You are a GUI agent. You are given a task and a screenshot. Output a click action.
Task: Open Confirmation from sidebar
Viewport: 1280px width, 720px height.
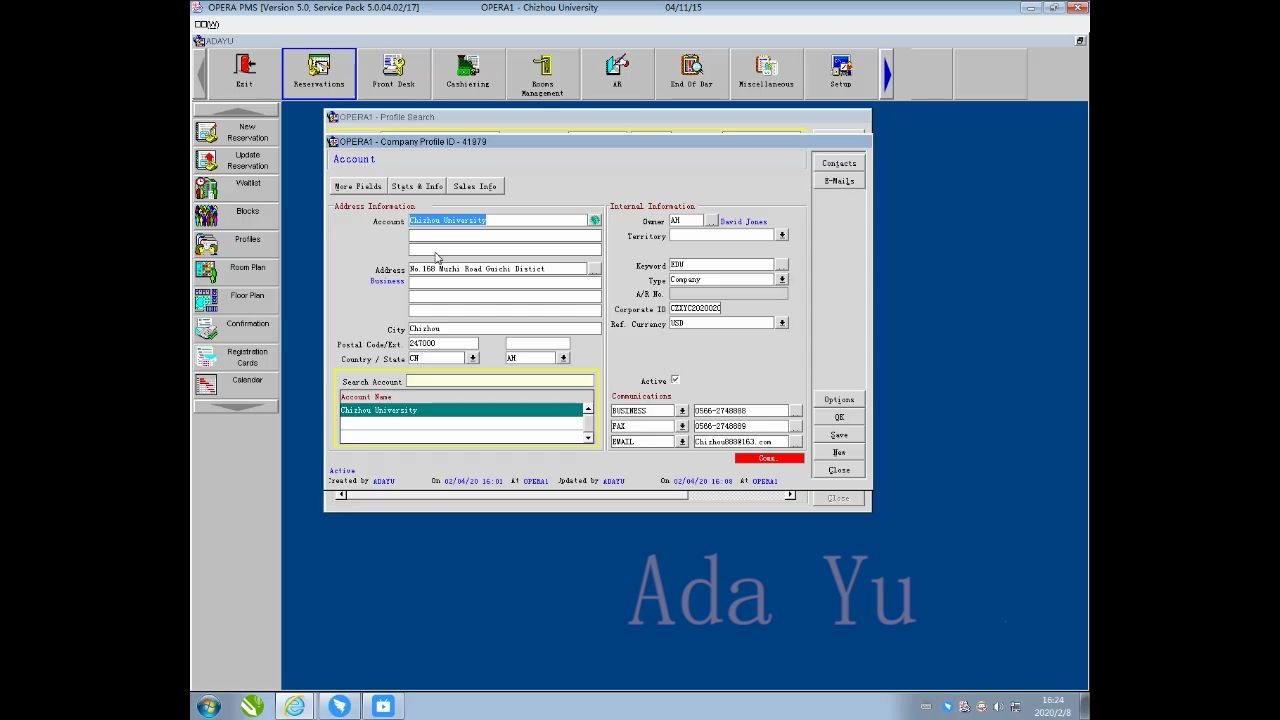tap(236, 328)
